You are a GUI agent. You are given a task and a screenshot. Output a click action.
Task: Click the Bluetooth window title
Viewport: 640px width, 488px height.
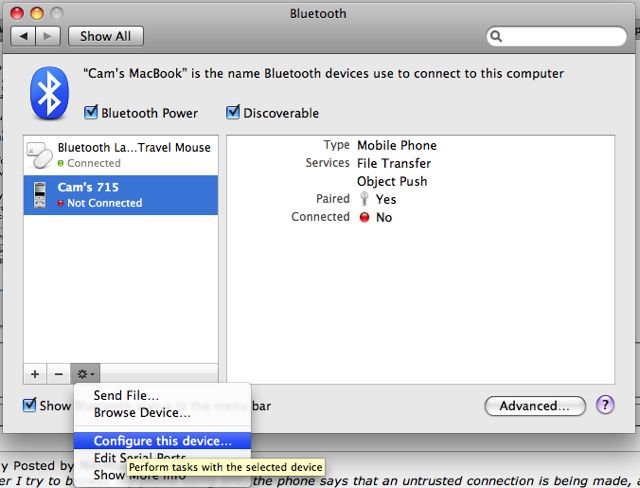318,13
